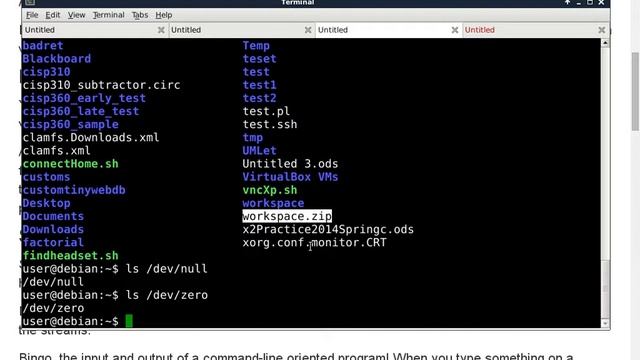Close the second Untitled tab
Screen dimensions: 640x360
pos(308,30)
